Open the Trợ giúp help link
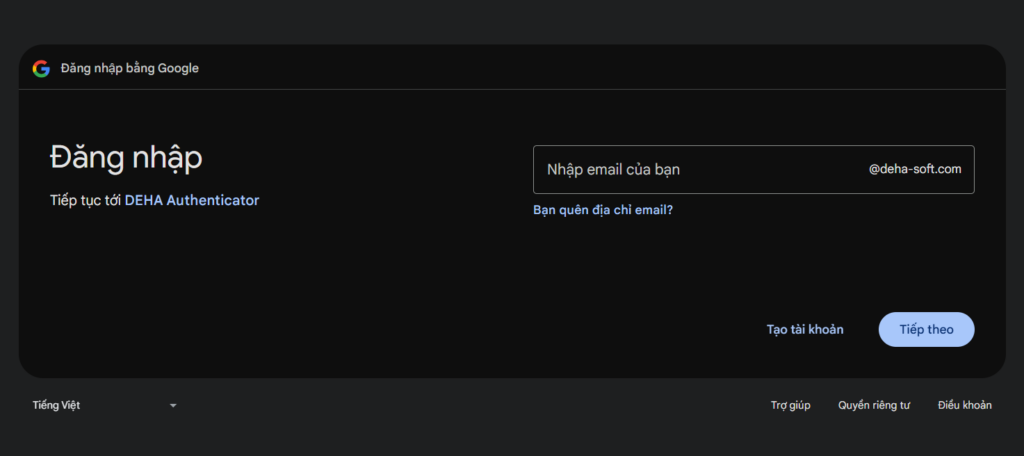This screenshot has height=456, width=1024. [790, 406]
